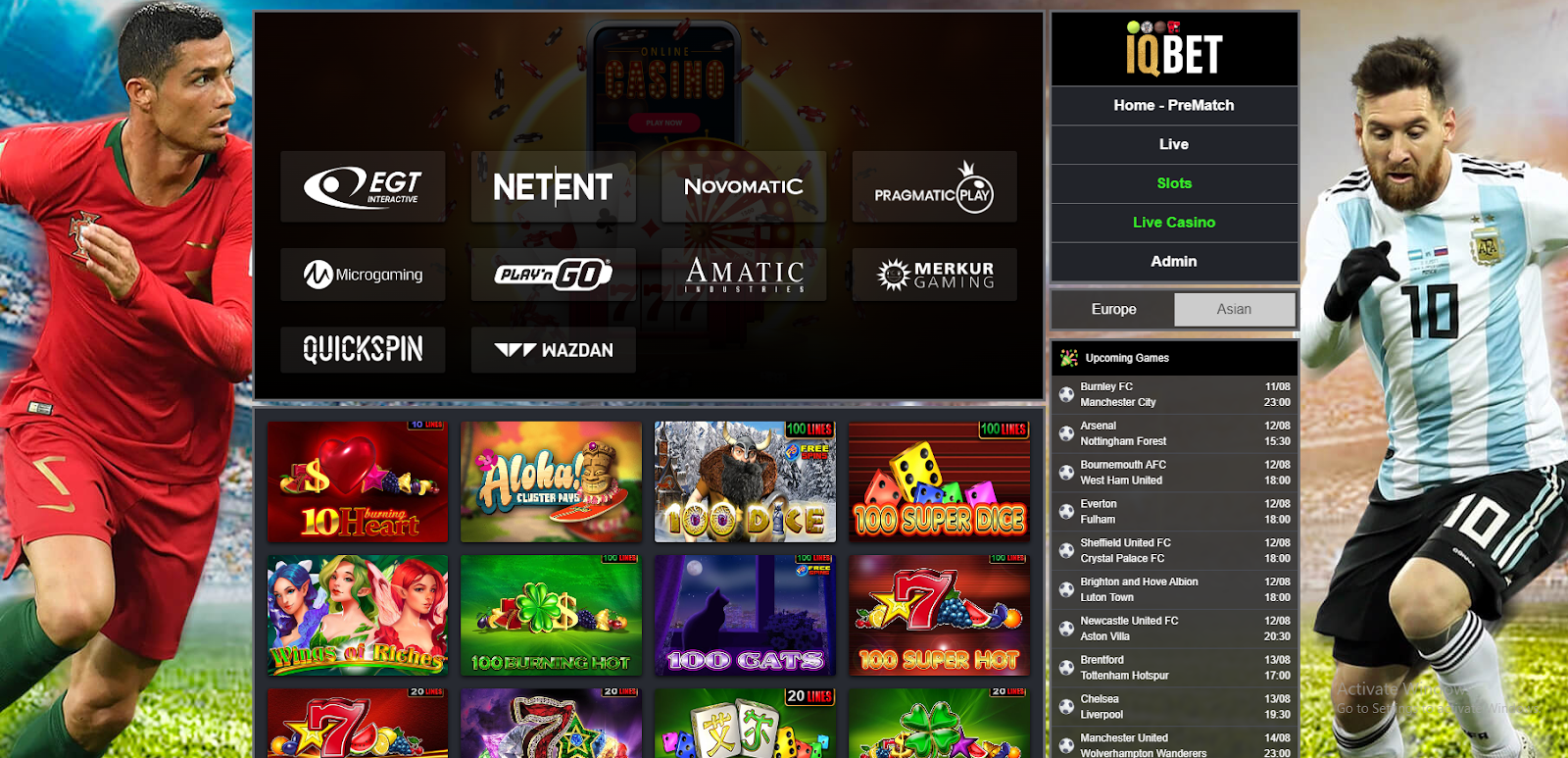1568x758 pixels.
Task: Open Brighton and Hove Albion vs Luton match
Action: (1174, 589)
